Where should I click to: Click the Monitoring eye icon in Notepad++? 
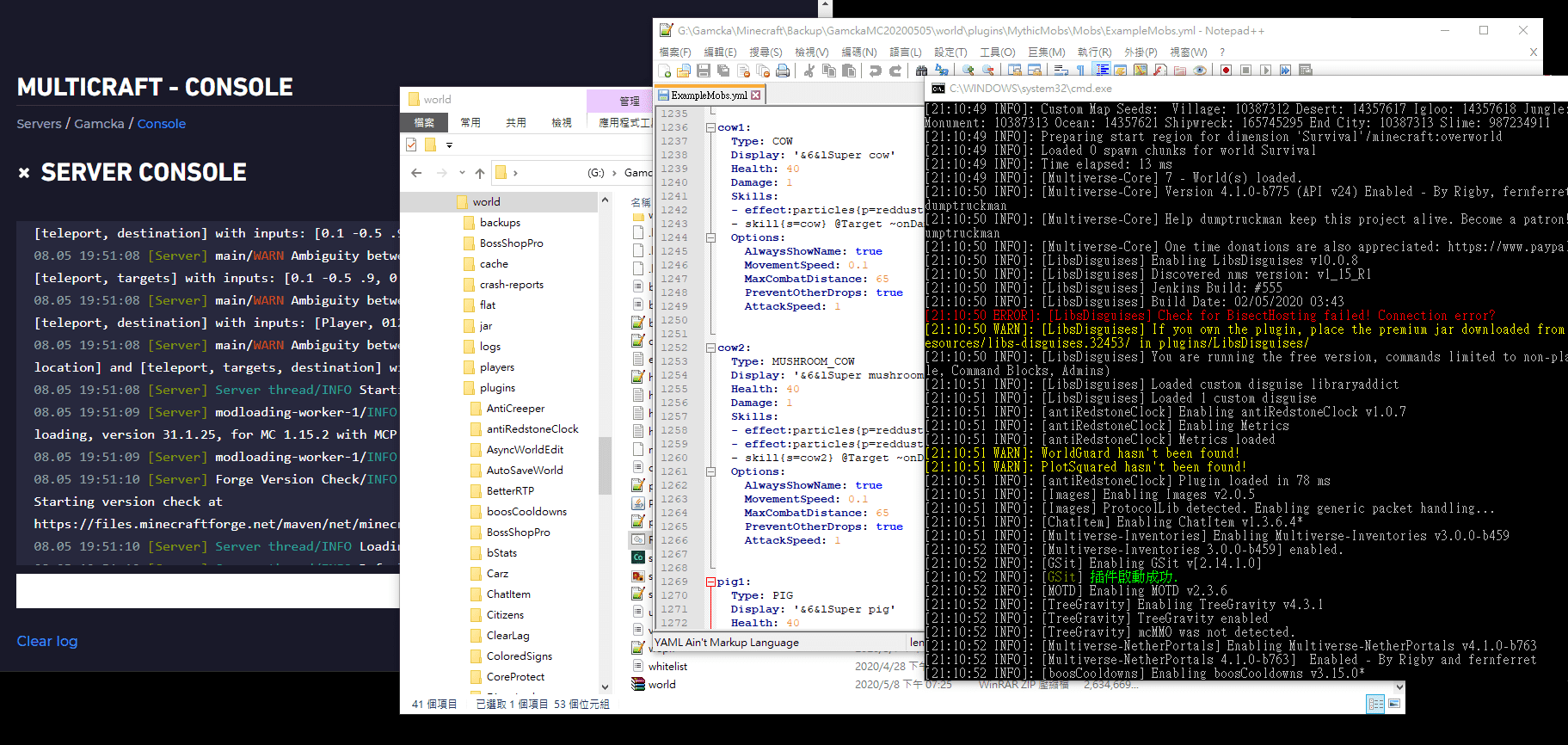coord(1200,71)
